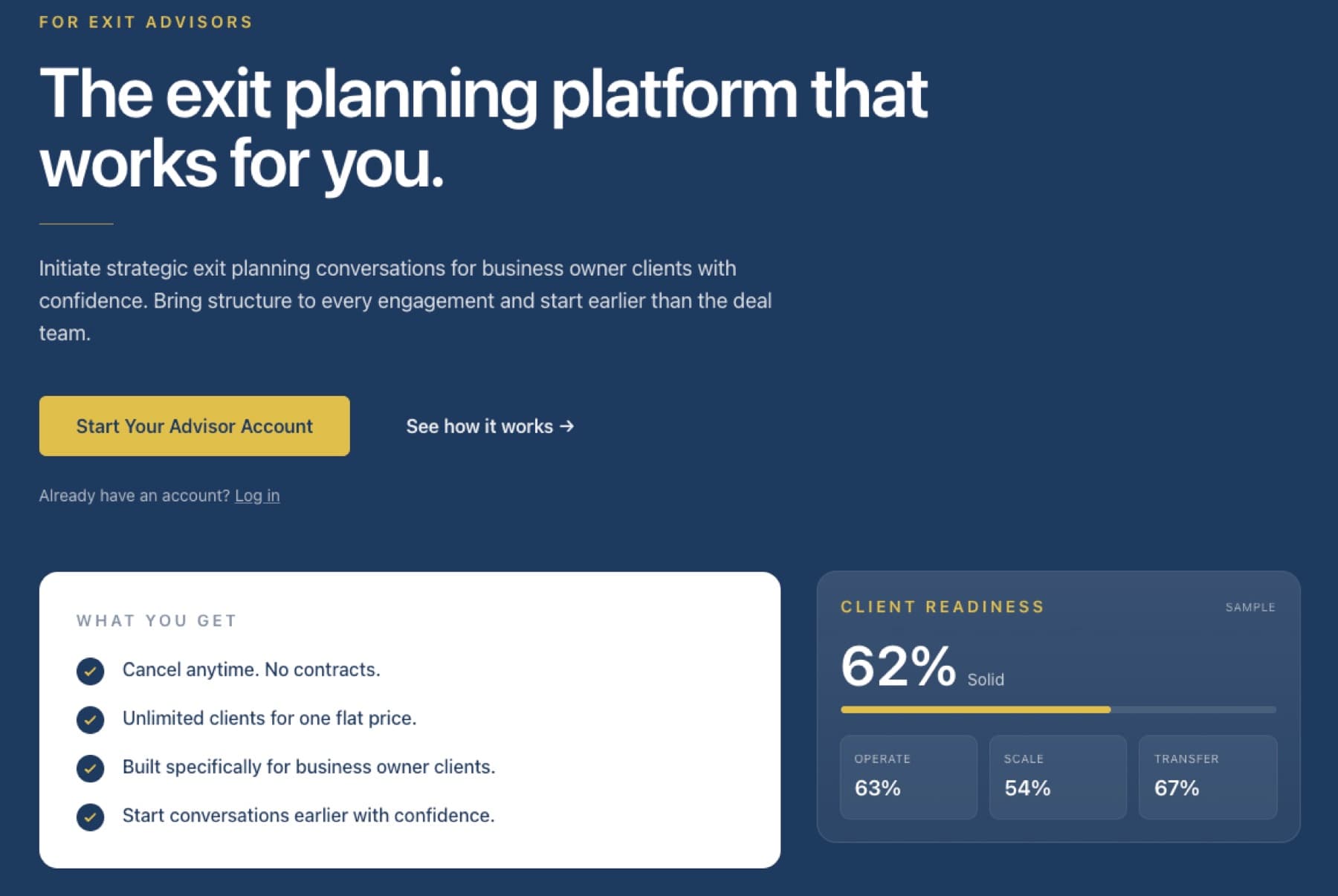Click the checkmark icon beside "Unlimited clients"

coord(90,719)
